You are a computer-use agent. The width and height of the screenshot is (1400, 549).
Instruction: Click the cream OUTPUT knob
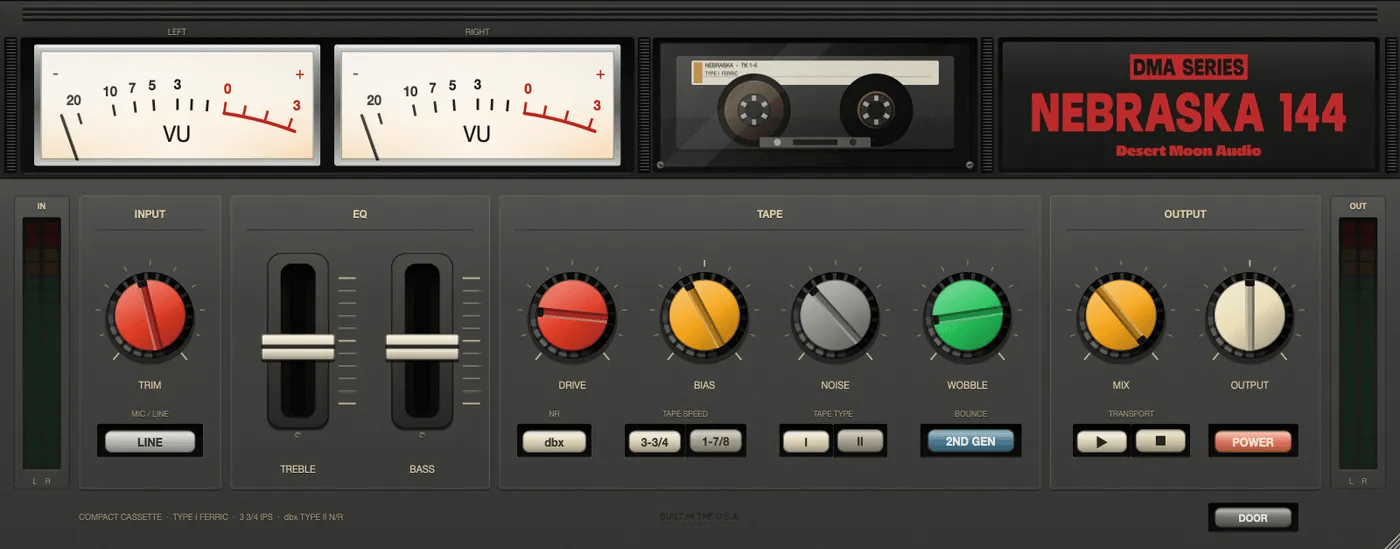click(x=1249, y=315)
